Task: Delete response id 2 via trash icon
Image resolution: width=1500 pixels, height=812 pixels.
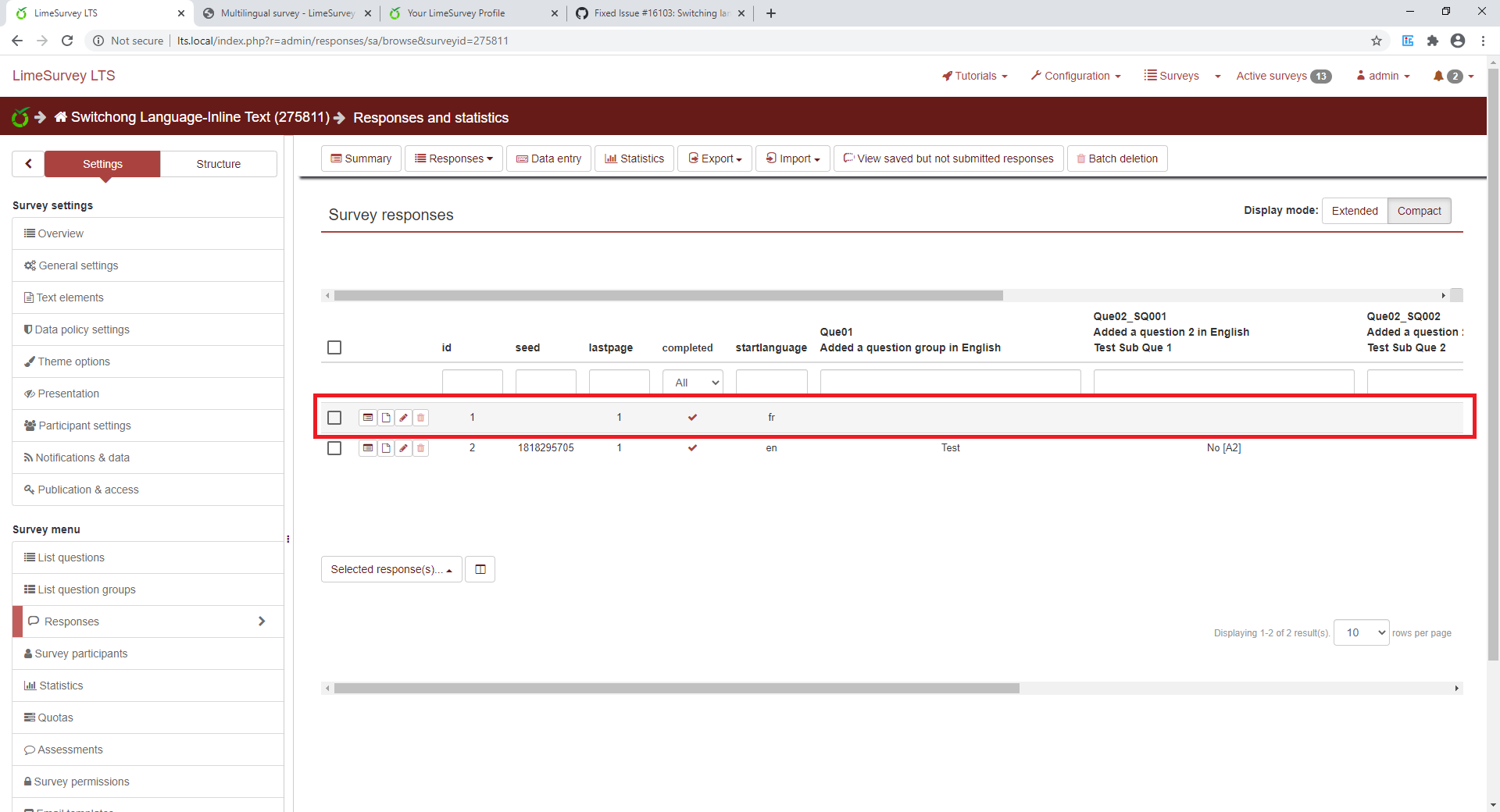Action: tap(420, 448)
